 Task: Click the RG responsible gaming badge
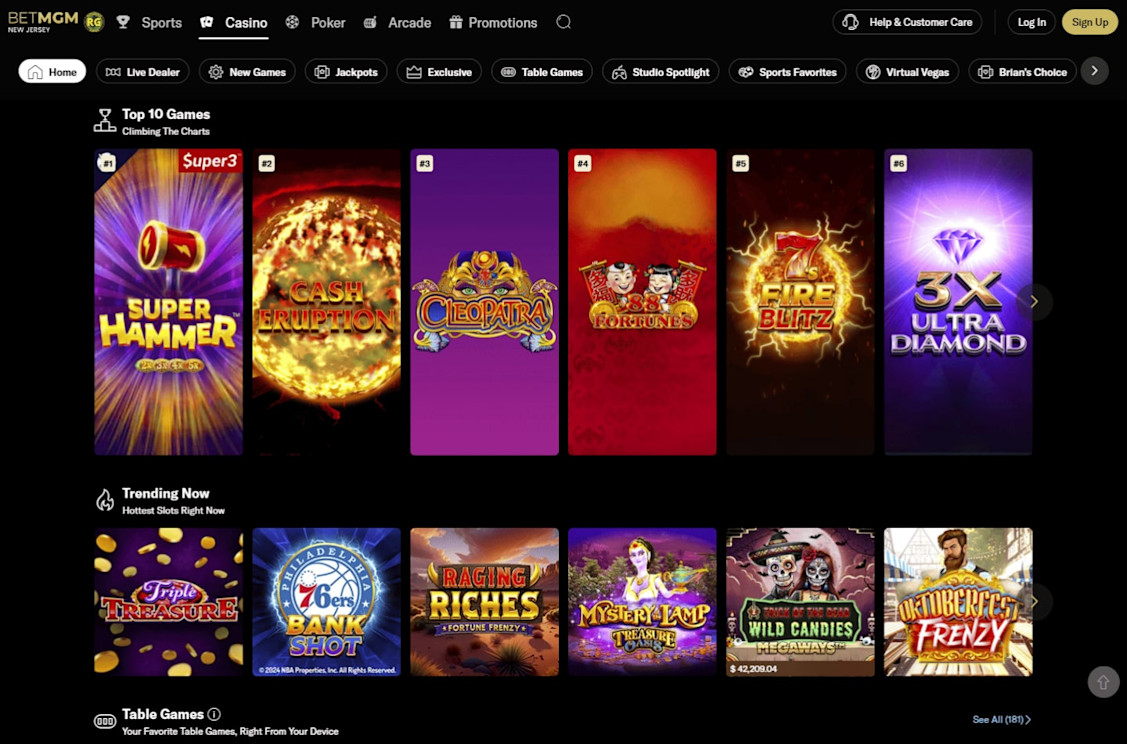[94, 22]
